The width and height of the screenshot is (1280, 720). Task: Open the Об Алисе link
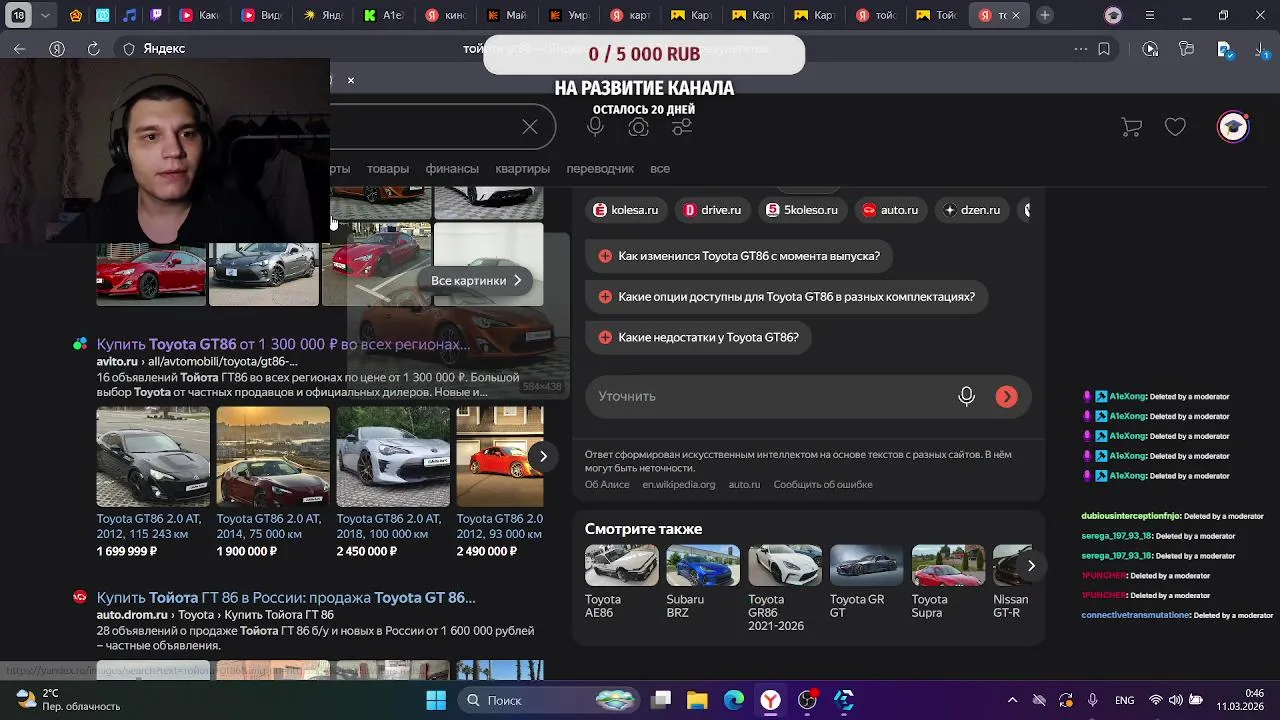coord(607,485)
